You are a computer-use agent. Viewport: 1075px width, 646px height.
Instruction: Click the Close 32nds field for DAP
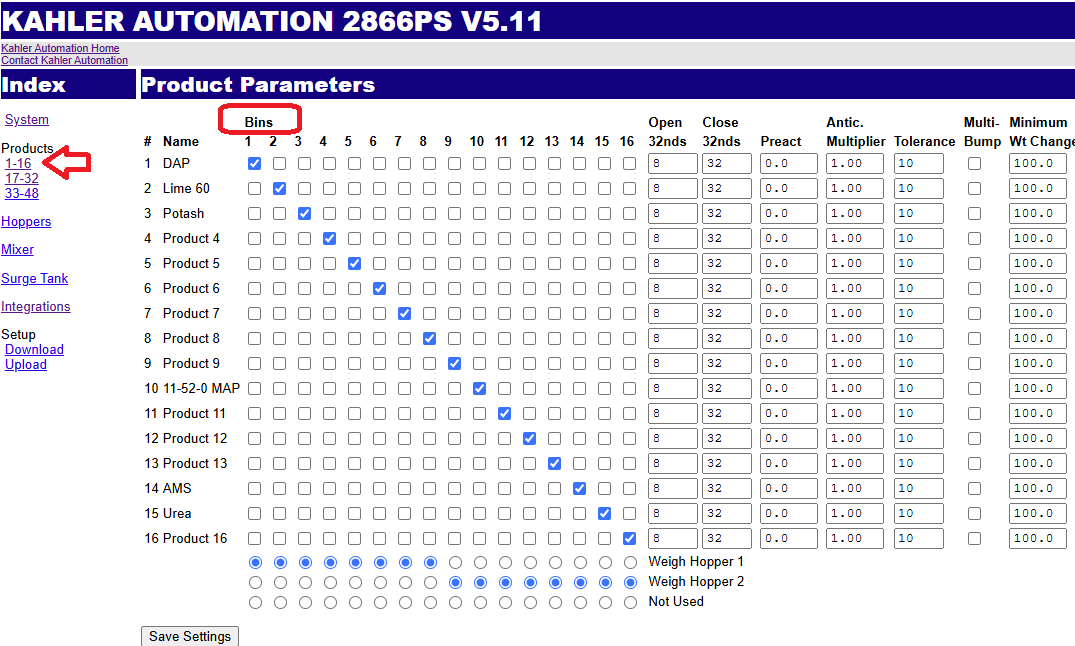tap(727, 164)
